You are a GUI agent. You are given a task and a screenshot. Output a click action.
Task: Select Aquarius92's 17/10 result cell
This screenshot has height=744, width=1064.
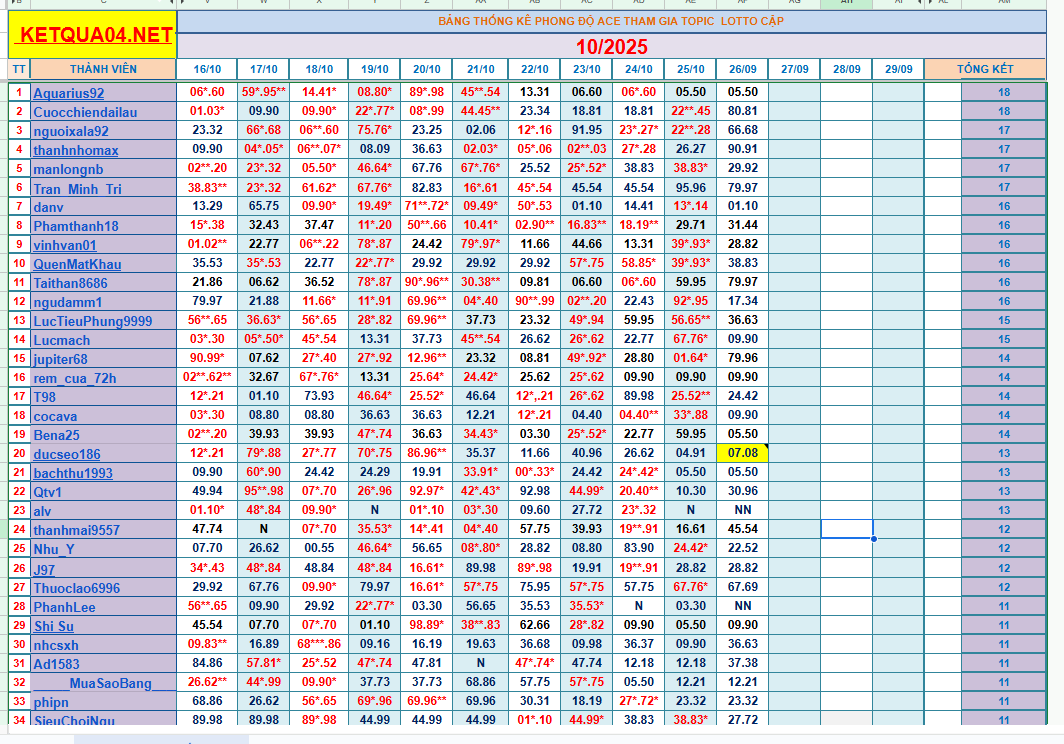point(264,92)
